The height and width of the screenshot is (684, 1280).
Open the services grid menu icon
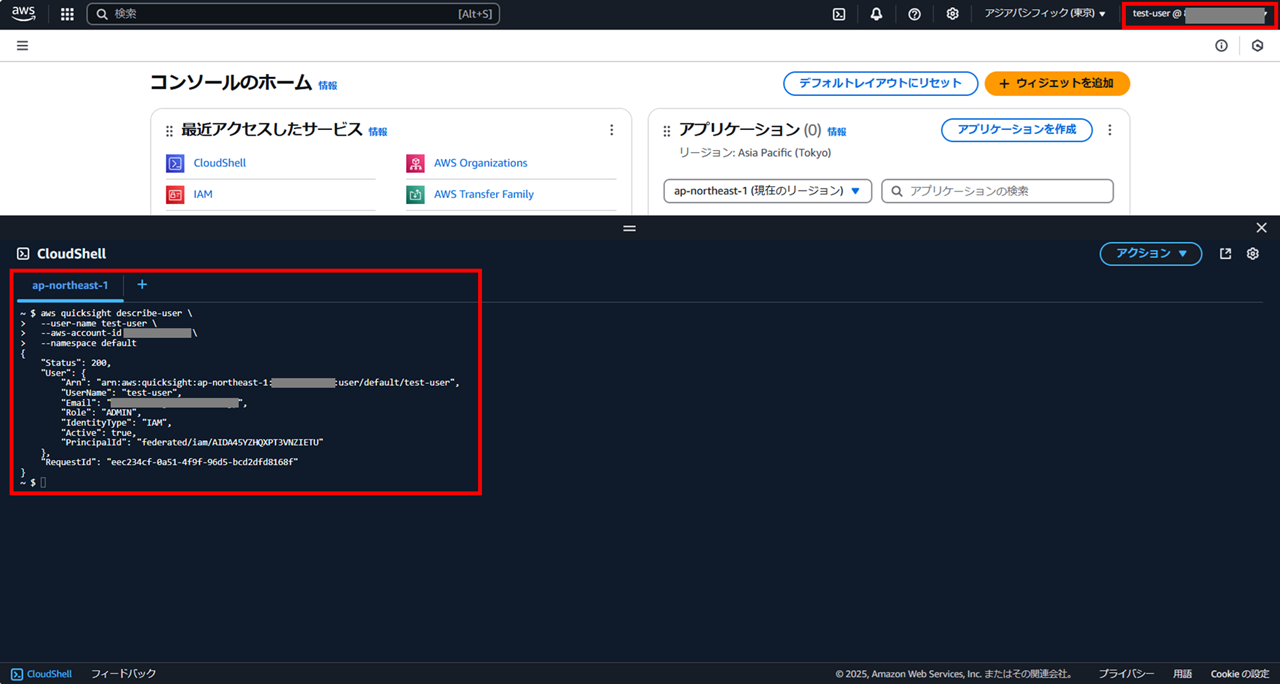(67, 14)
